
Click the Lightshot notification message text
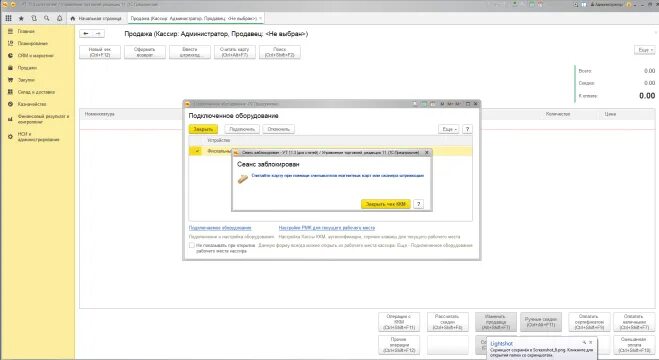(542, 352)
